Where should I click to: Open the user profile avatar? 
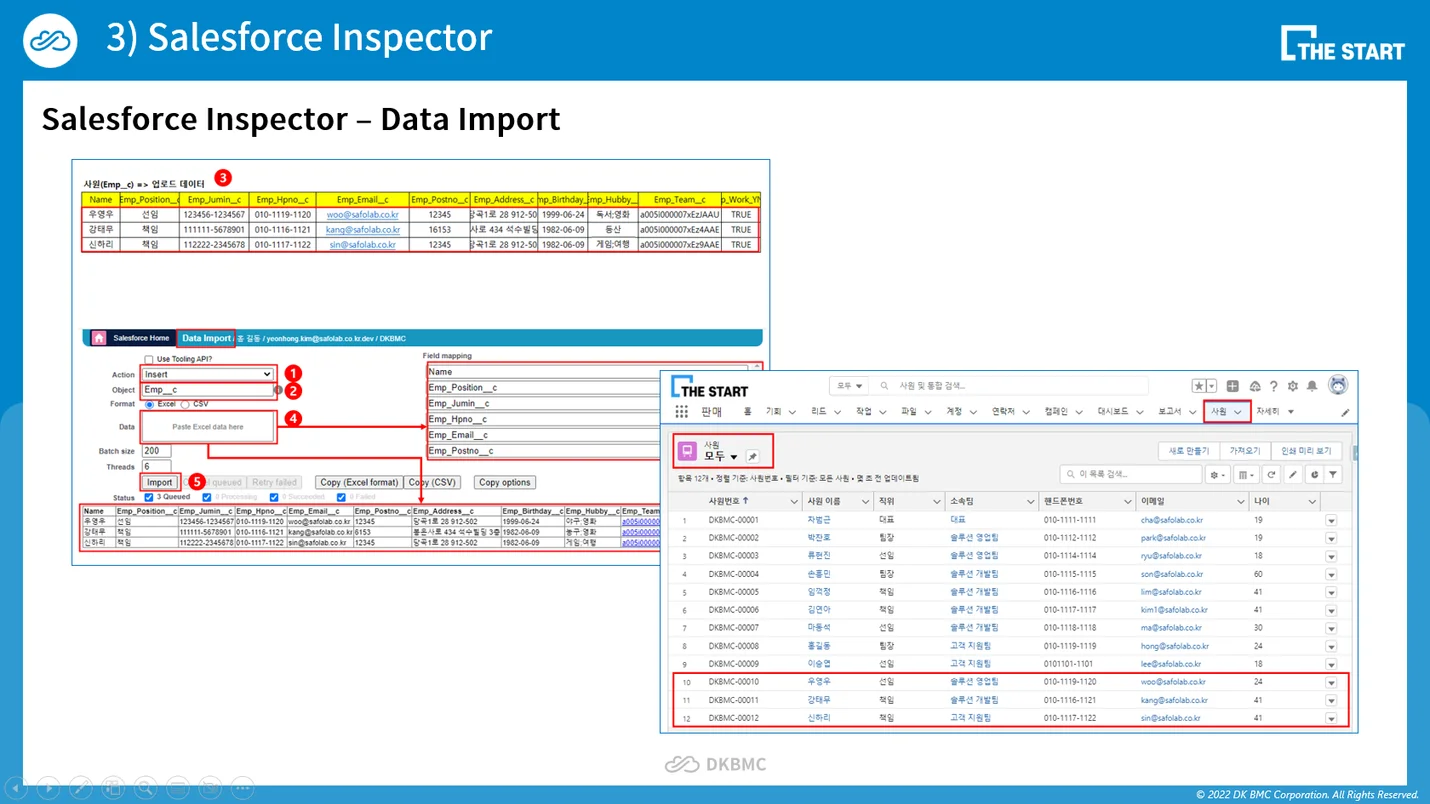coord(1338,385)
